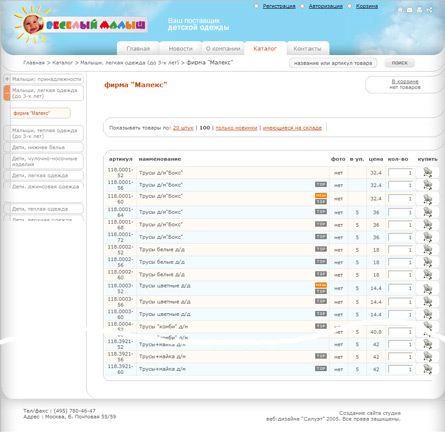The image size is (445, 432).
Task: Click Трусы "комби" д/н in row 118.0004
Action: (163, 327)
